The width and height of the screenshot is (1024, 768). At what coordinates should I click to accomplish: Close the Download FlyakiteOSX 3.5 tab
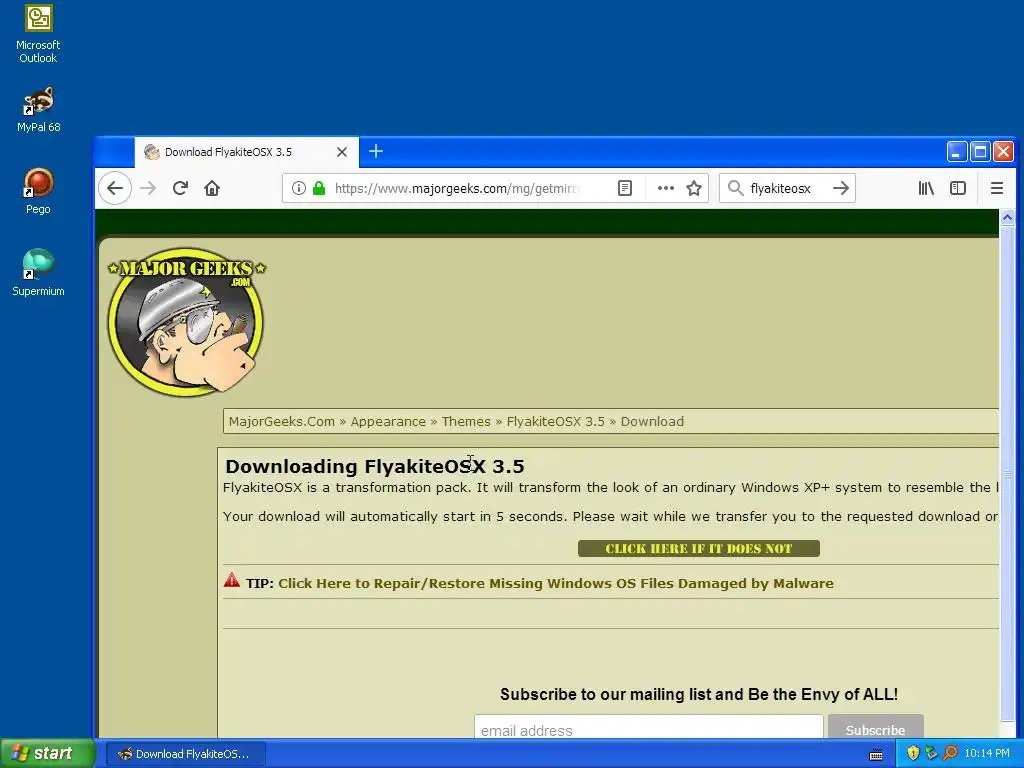click(x=342, y=152)
